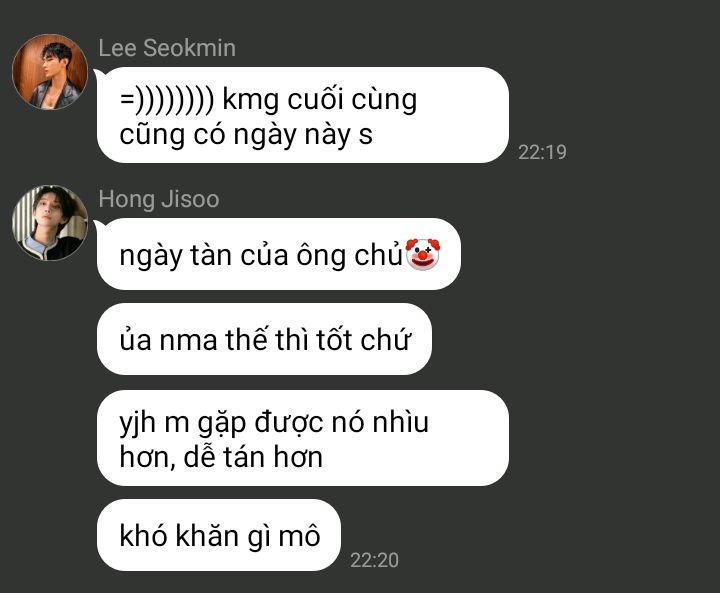Click the Lee Seokmin sender name
Screen dimensions: 720x593
[167, 48]
